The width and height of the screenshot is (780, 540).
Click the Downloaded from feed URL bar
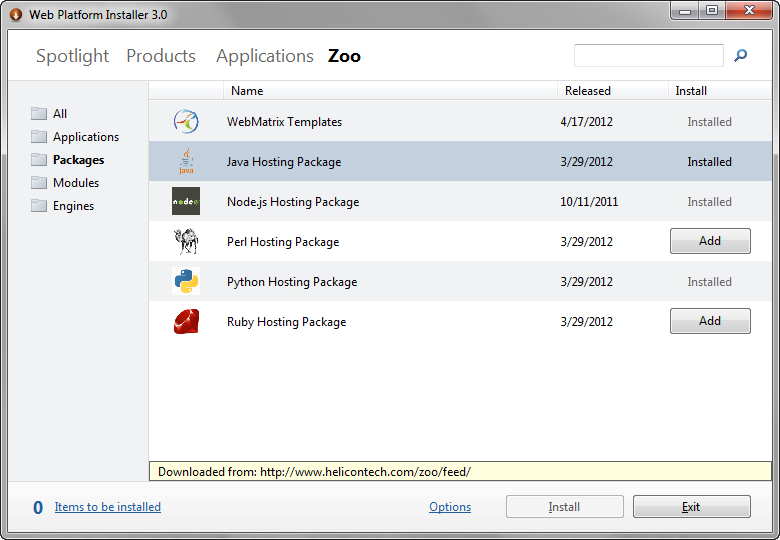pyautogui.click(x=460, y=471)
